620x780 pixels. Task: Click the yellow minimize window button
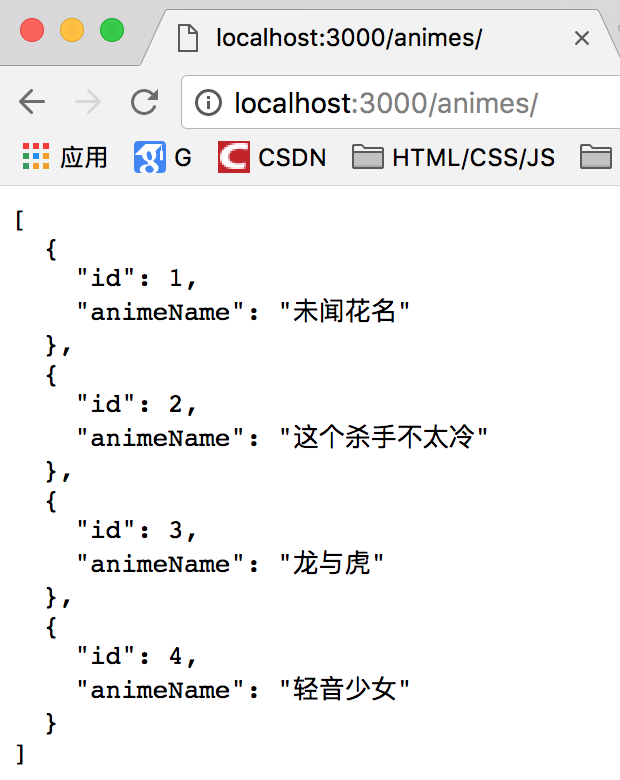click(x=72, y=30)
